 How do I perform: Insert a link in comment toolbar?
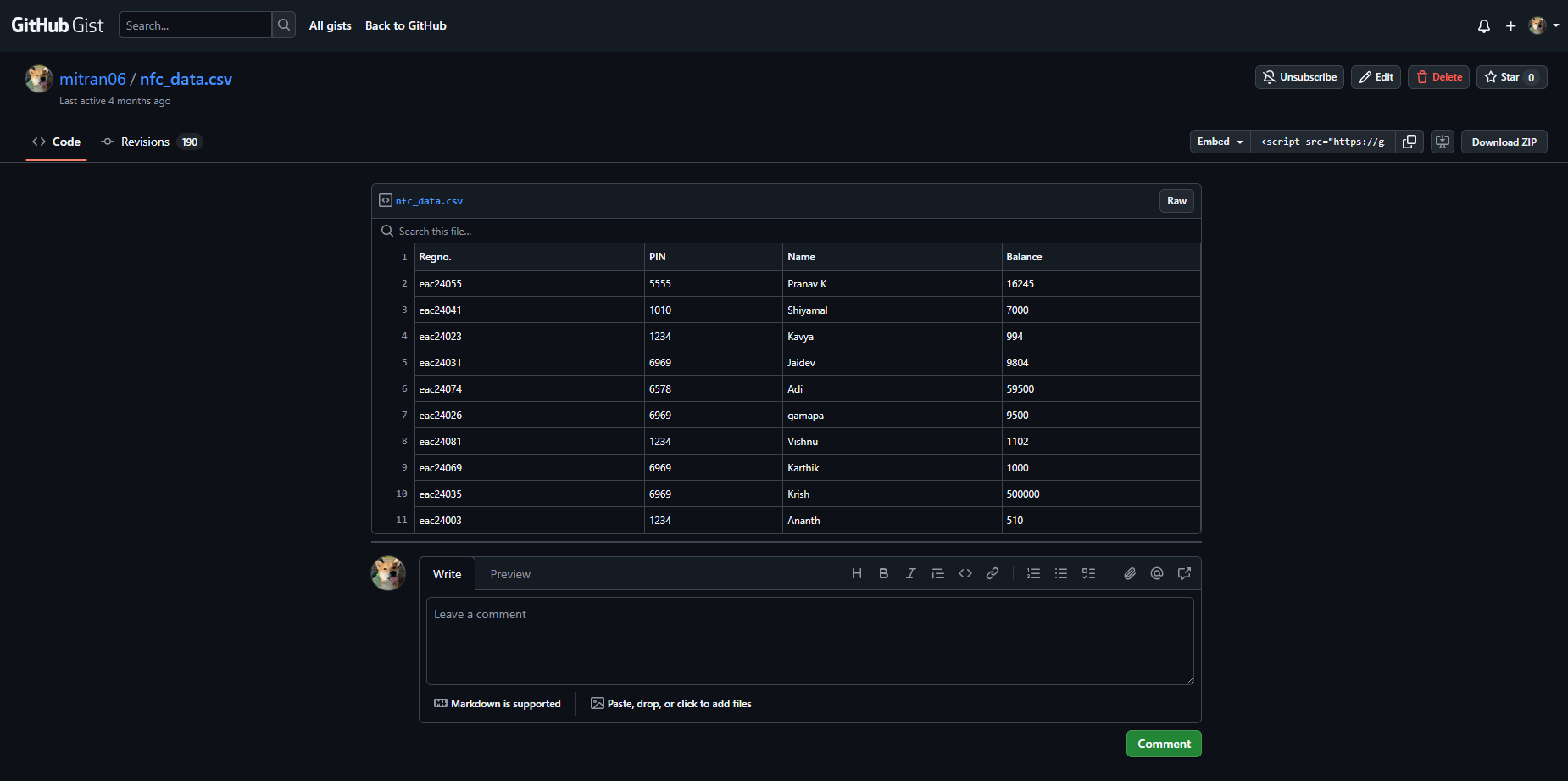coord(992,574)
